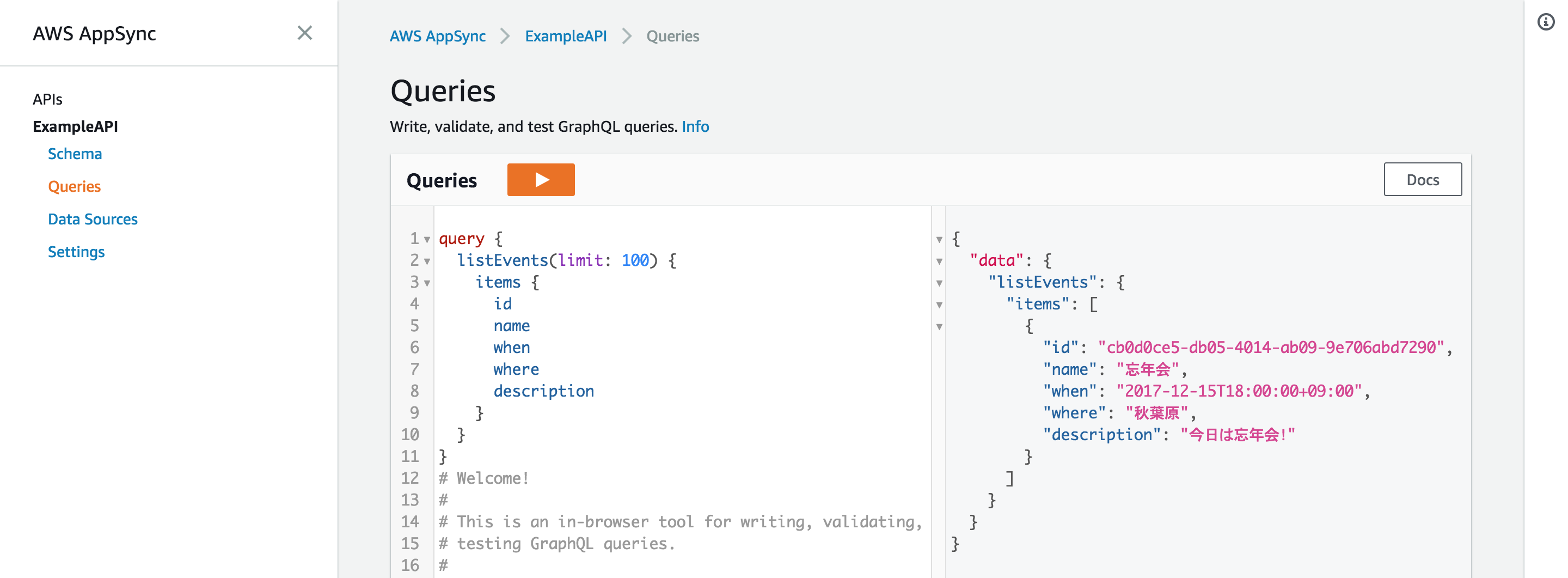
Task: Collapse the listEvents block on line 2
Action: pyautogui.click(x=426, y=262)
